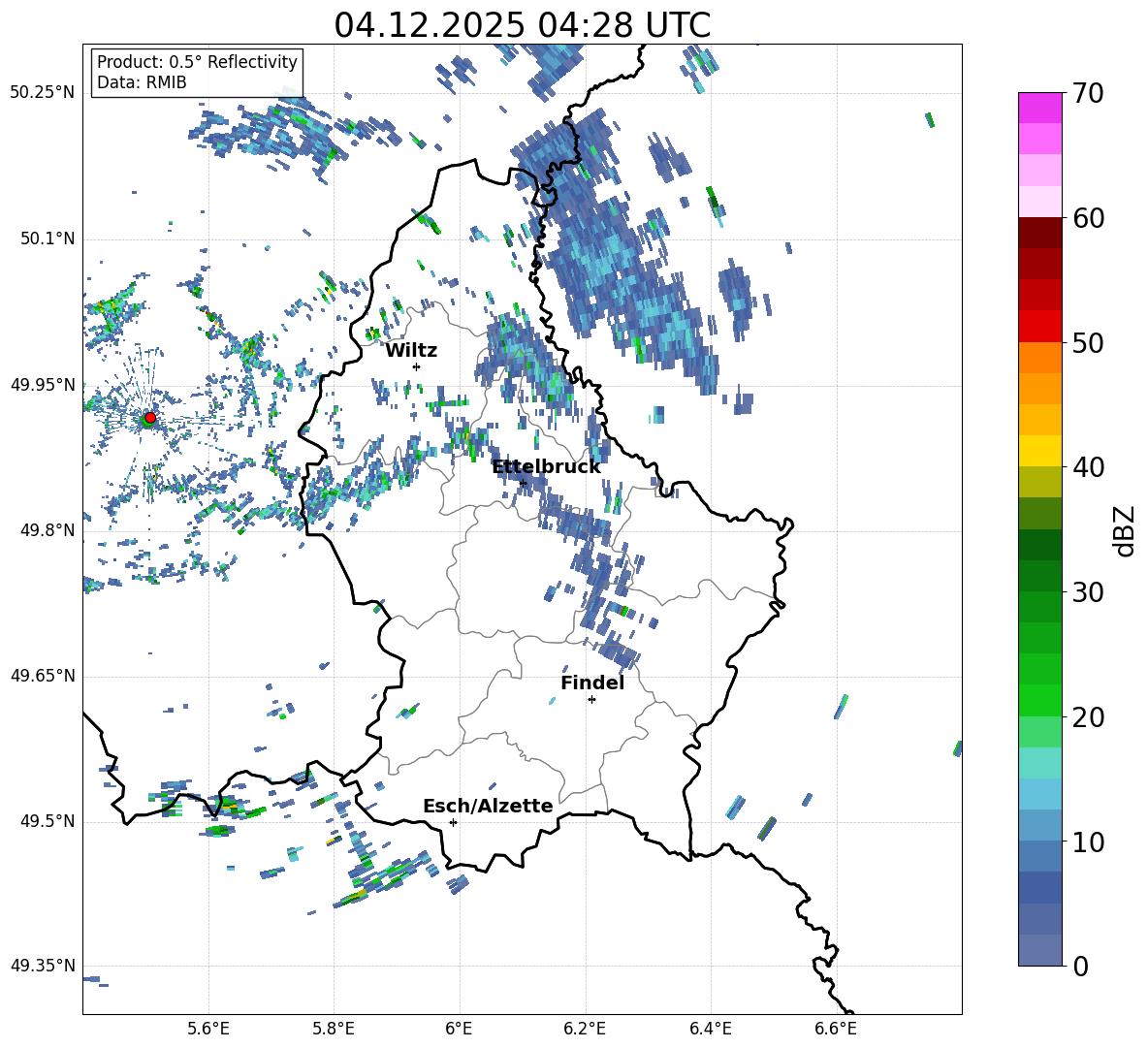
Task: Click the Product: 0.5° Reflectivity text
Action: (197, 62)
